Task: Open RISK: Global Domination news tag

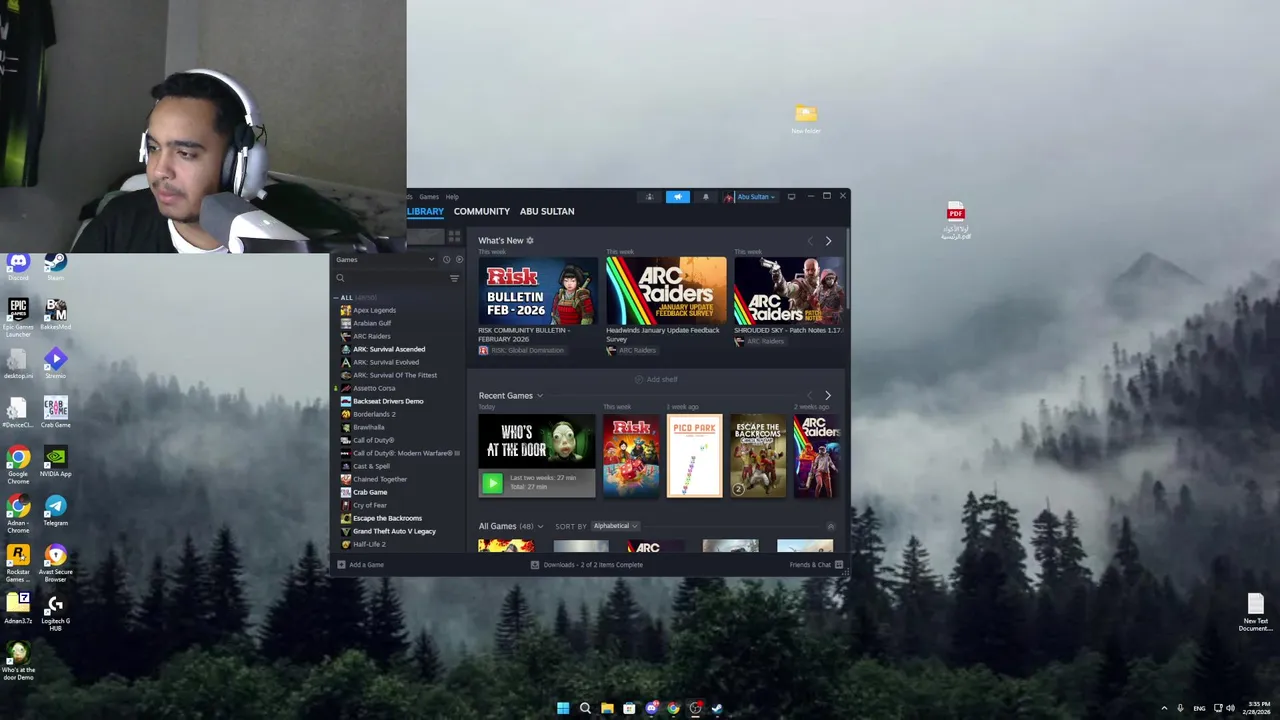Action: click(x=521, y=351)
